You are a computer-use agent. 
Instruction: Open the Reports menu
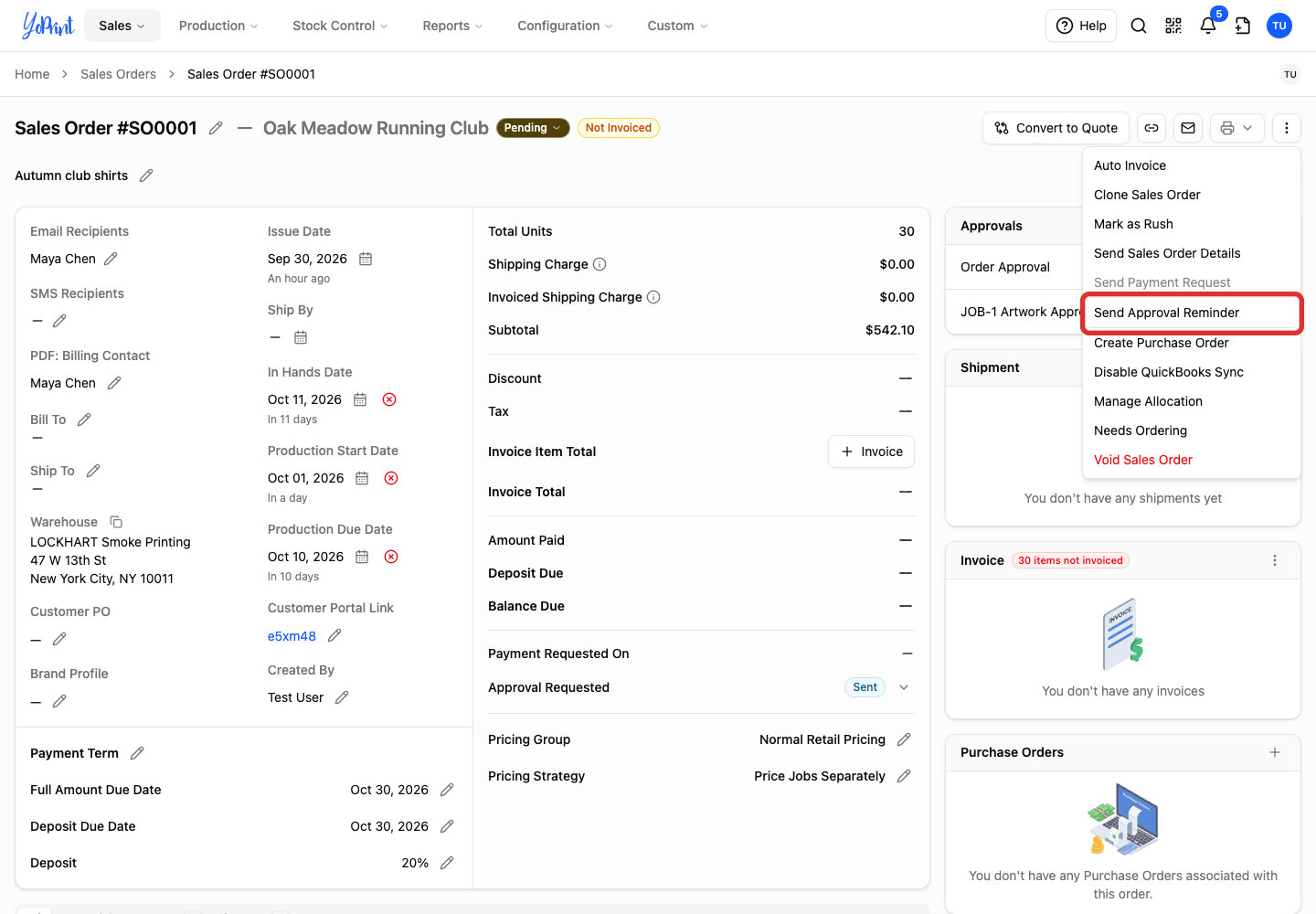click(x=452, y=26)
